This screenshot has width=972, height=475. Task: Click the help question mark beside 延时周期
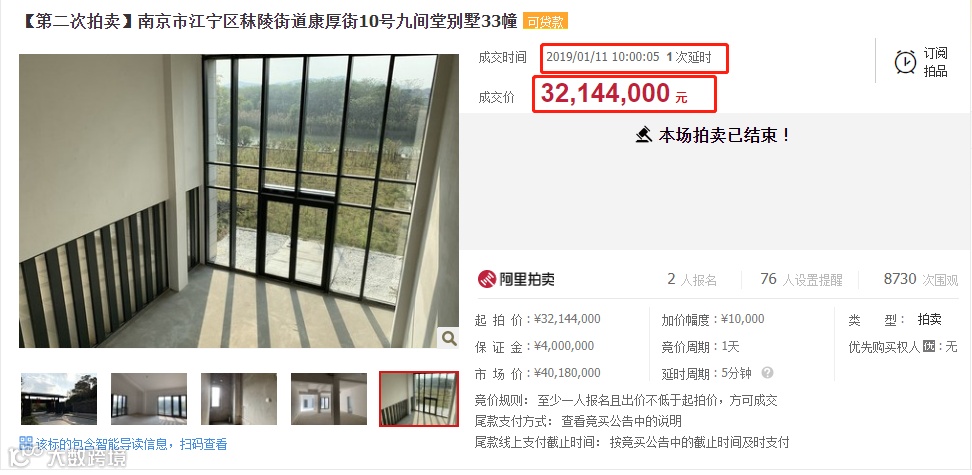[x=767, y=373]
